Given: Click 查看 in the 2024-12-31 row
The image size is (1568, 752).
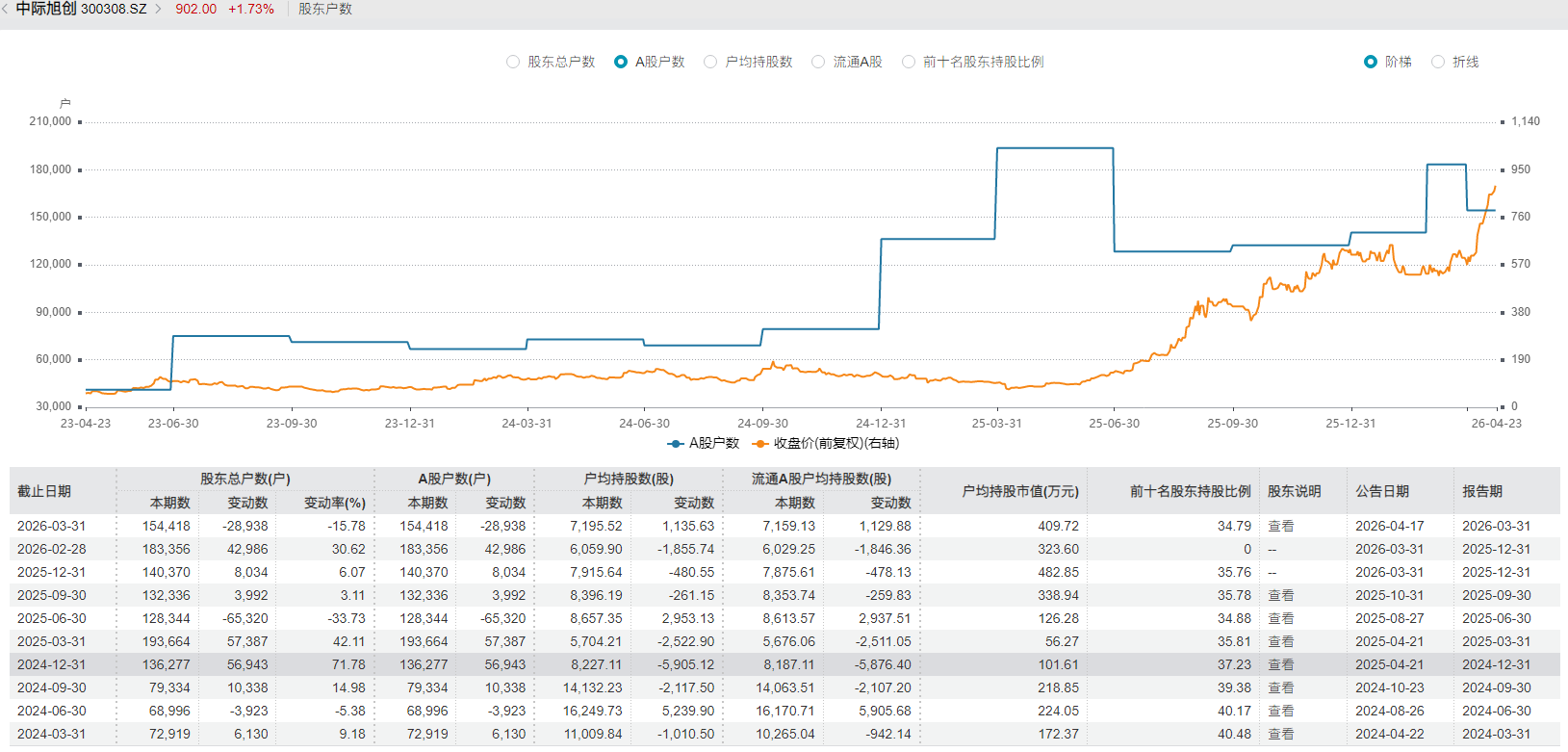Looking at the screenshot, I should pyautogui.click(x=1280, y=665).
